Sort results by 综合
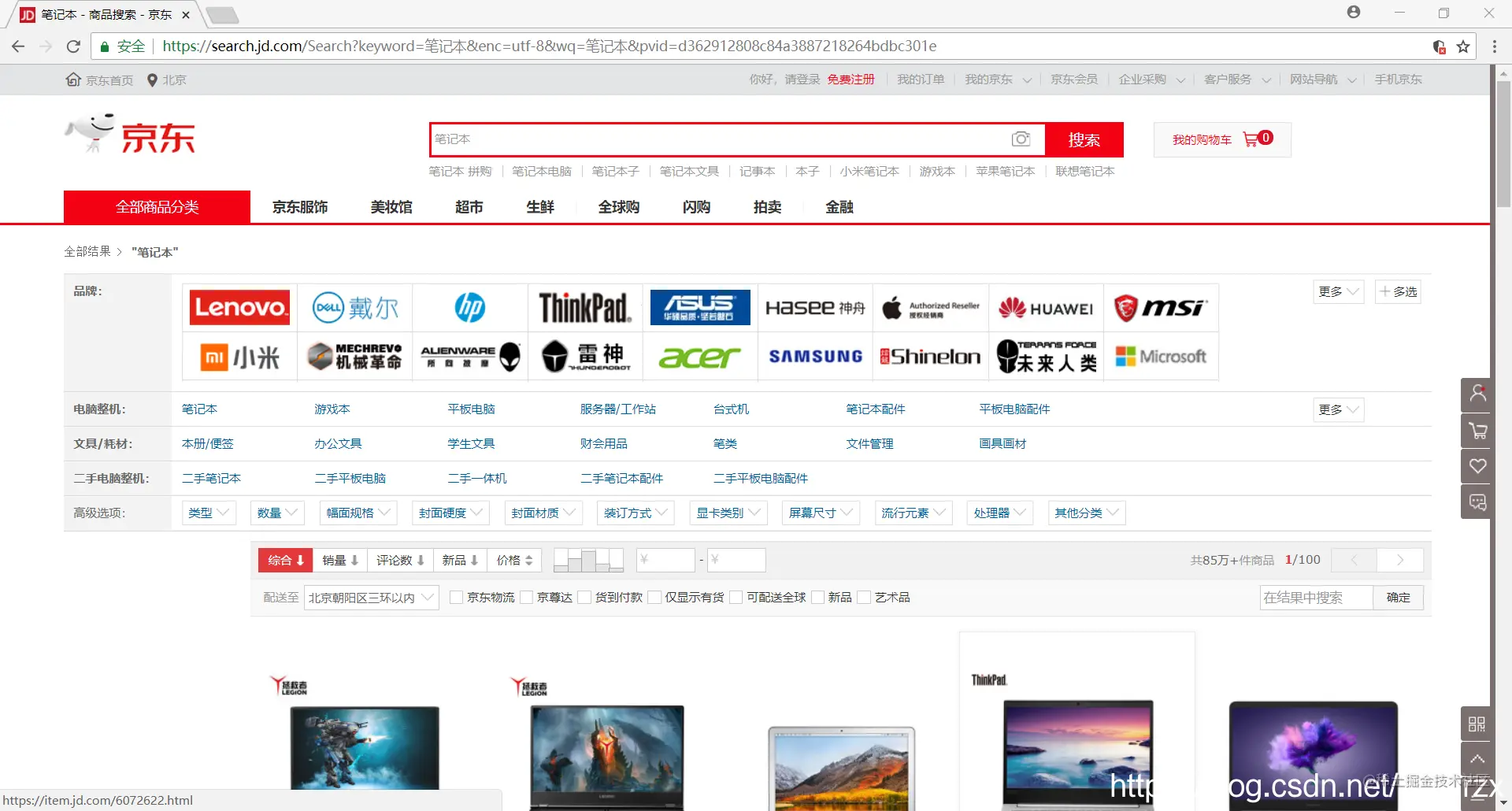The width and height of the screenshot is (1512, 811). tap(285, 561)
